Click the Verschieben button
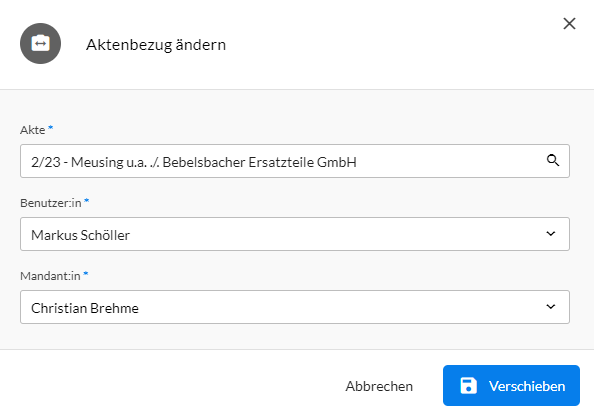 (511, 386)
